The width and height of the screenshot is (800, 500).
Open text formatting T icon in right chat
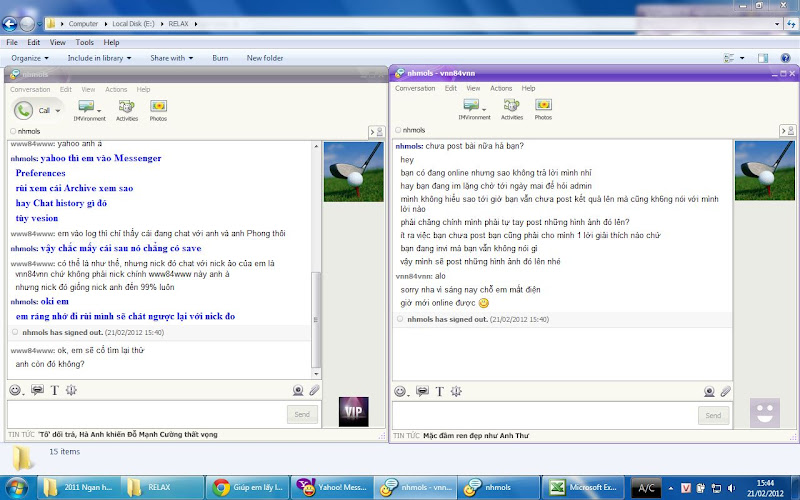click(440, 391)
